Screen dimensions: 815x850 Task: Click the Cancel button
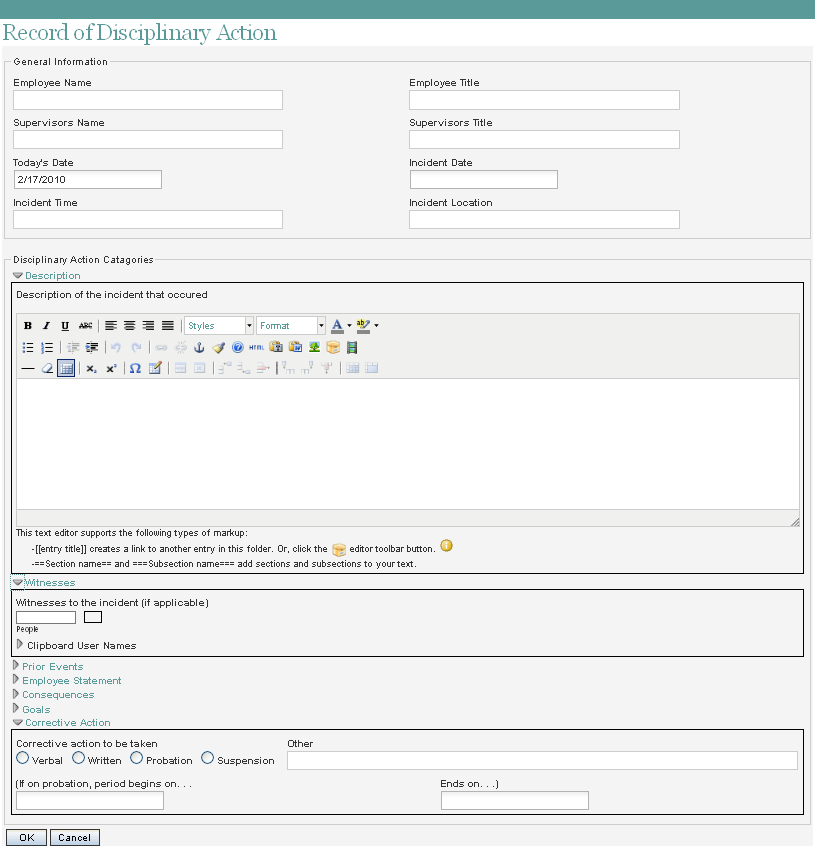point(75,838)
